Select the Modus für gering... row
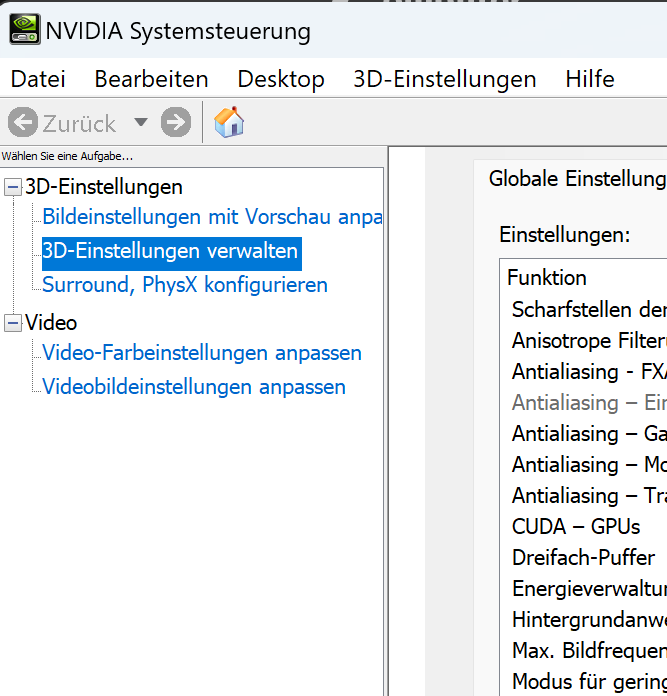Image resolution: width=667 pixels, height=696 pixels. click(x=588, y=682)
